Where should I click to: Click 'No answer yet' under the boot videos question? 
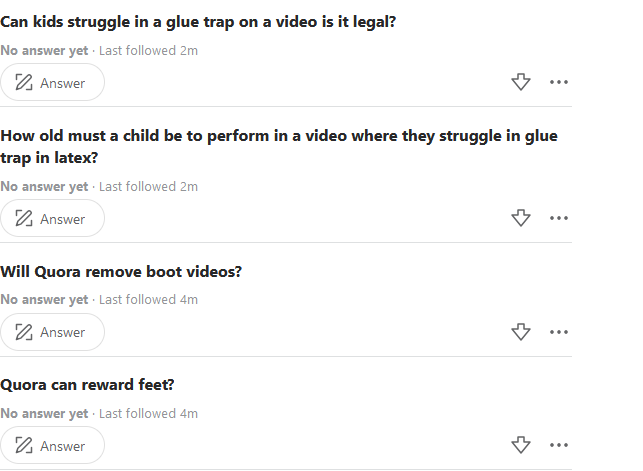click(x=44, y=299)
